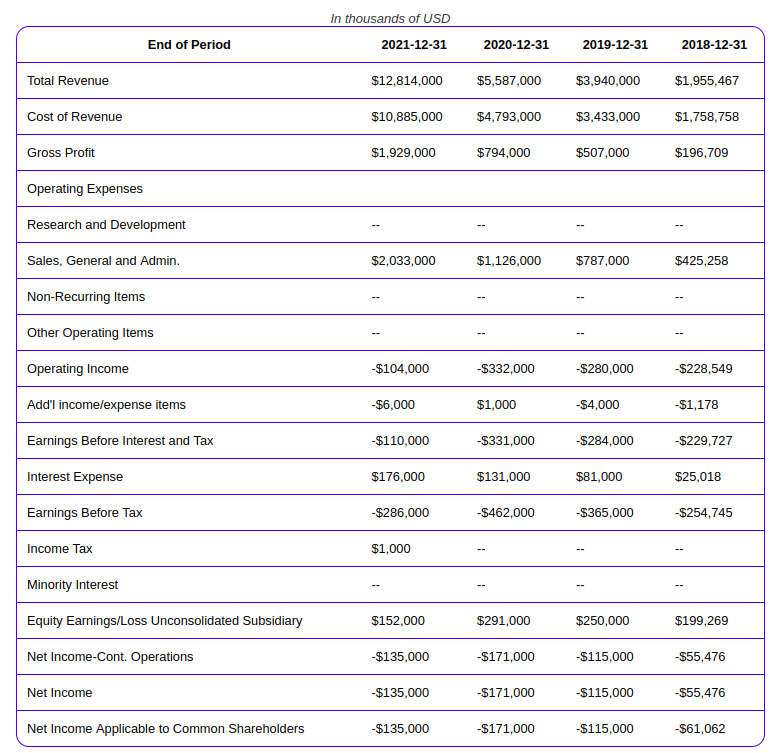776x753 pixels.
Task: Click 2020 Sales, General and Admin. value
Action: [509, 261]
